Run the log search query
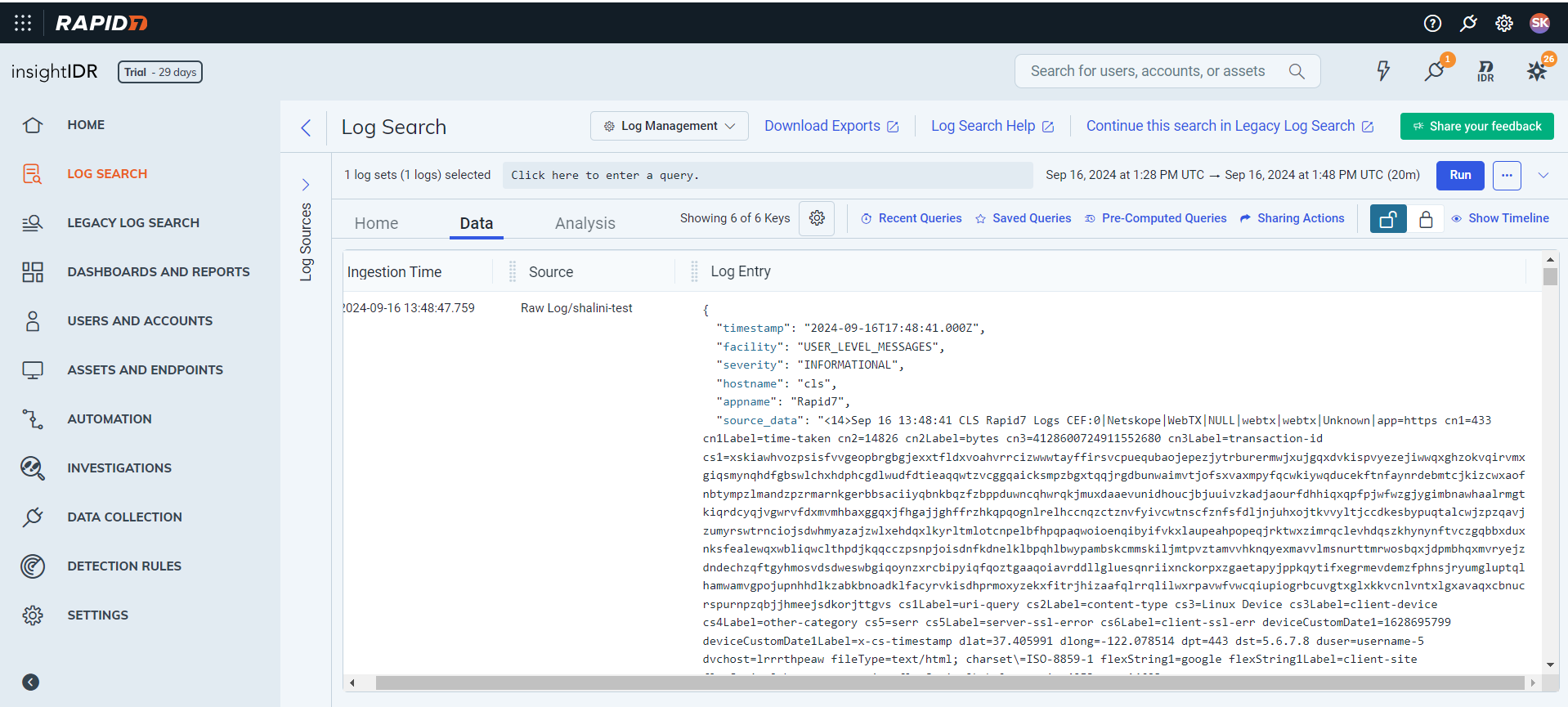The image size is (1568, 707). click(1461, 175)
